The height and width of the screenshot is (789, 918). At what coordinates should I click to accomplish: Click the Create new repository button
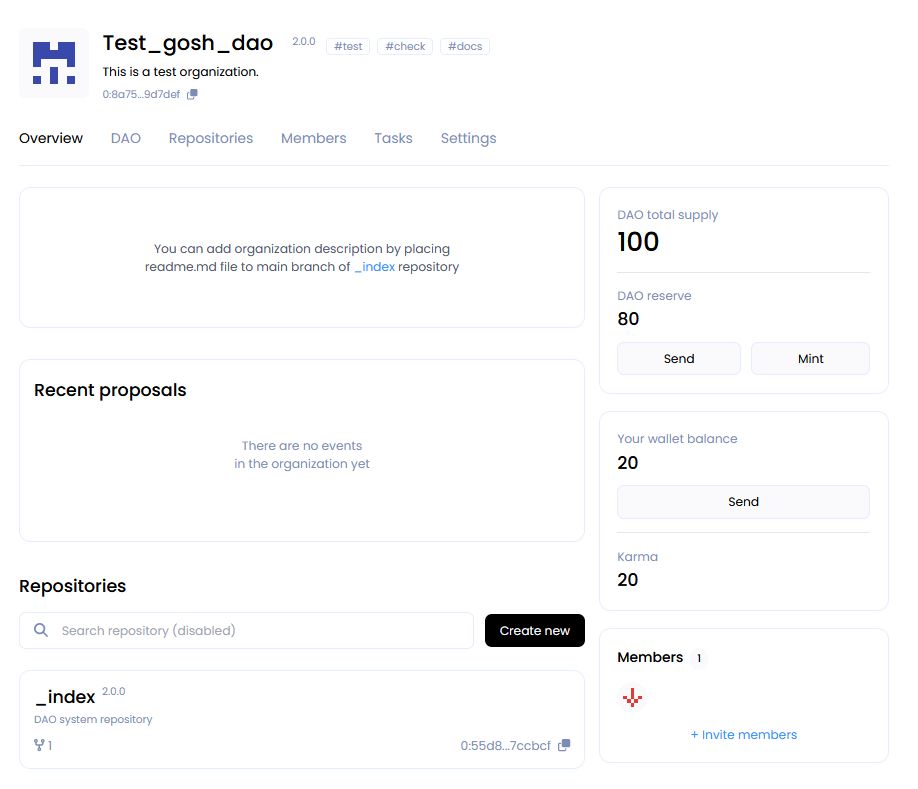[x=534, y=630]
